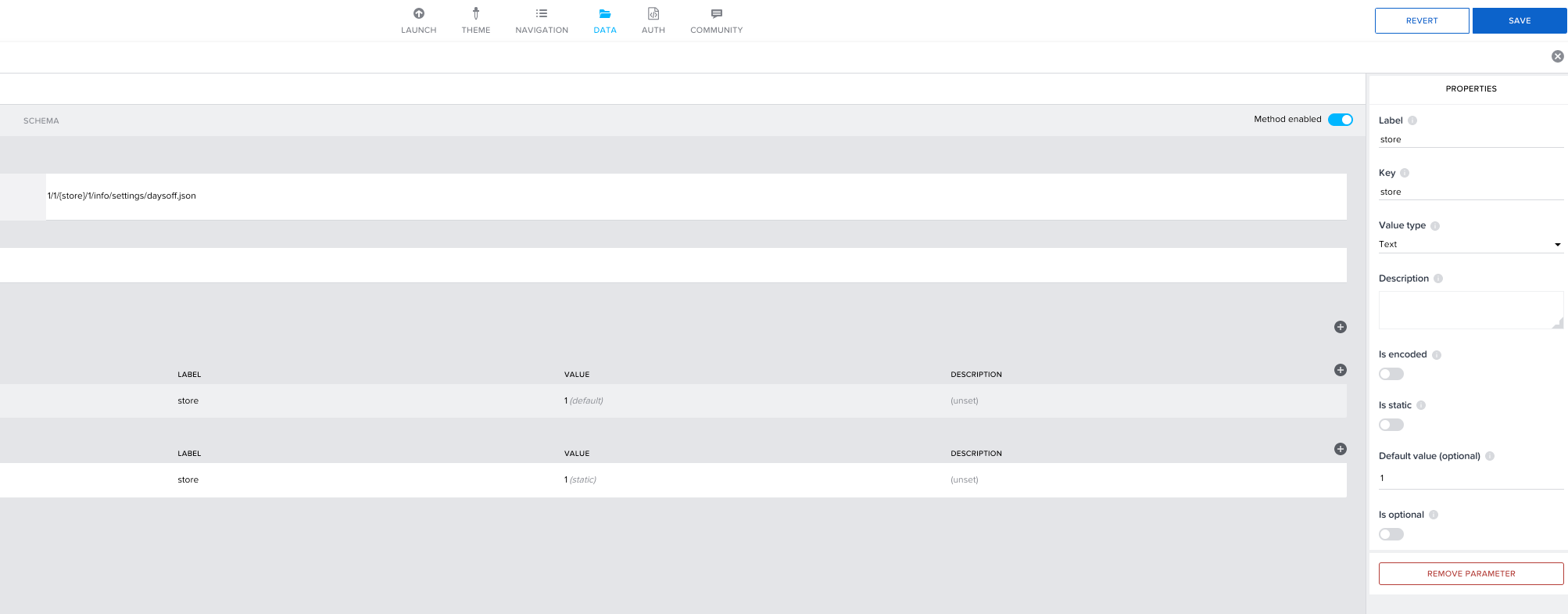Open the Launch section
Image resolution: width=1568 pixels, height=614 pixels.
[x=418, y=21]
